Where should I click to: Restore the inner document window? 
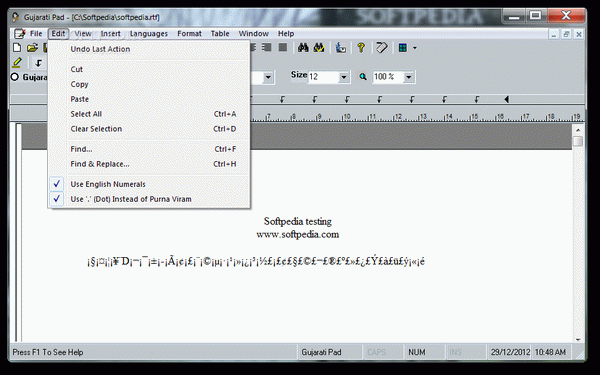pos(566,34)
